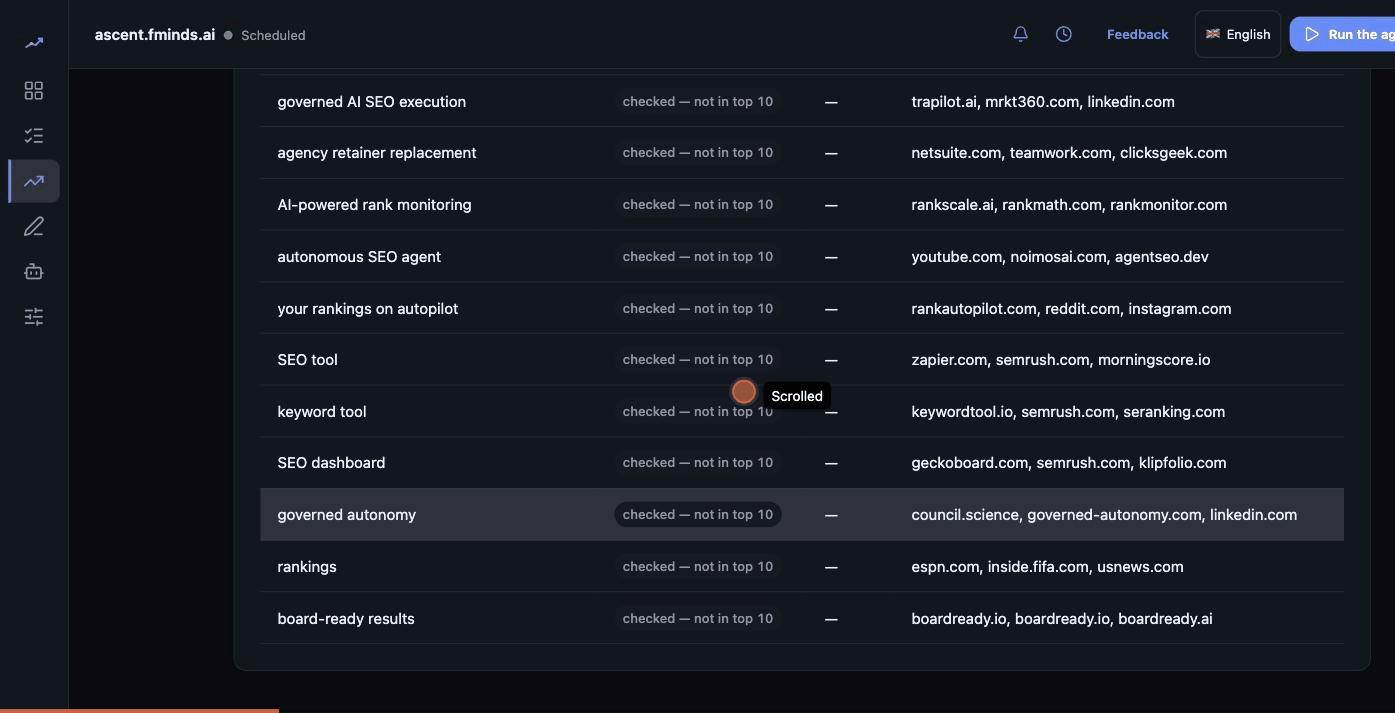Select the agency retainer replacement keyword
This screenshot has width=1395, height=713.
coord(377,153)
